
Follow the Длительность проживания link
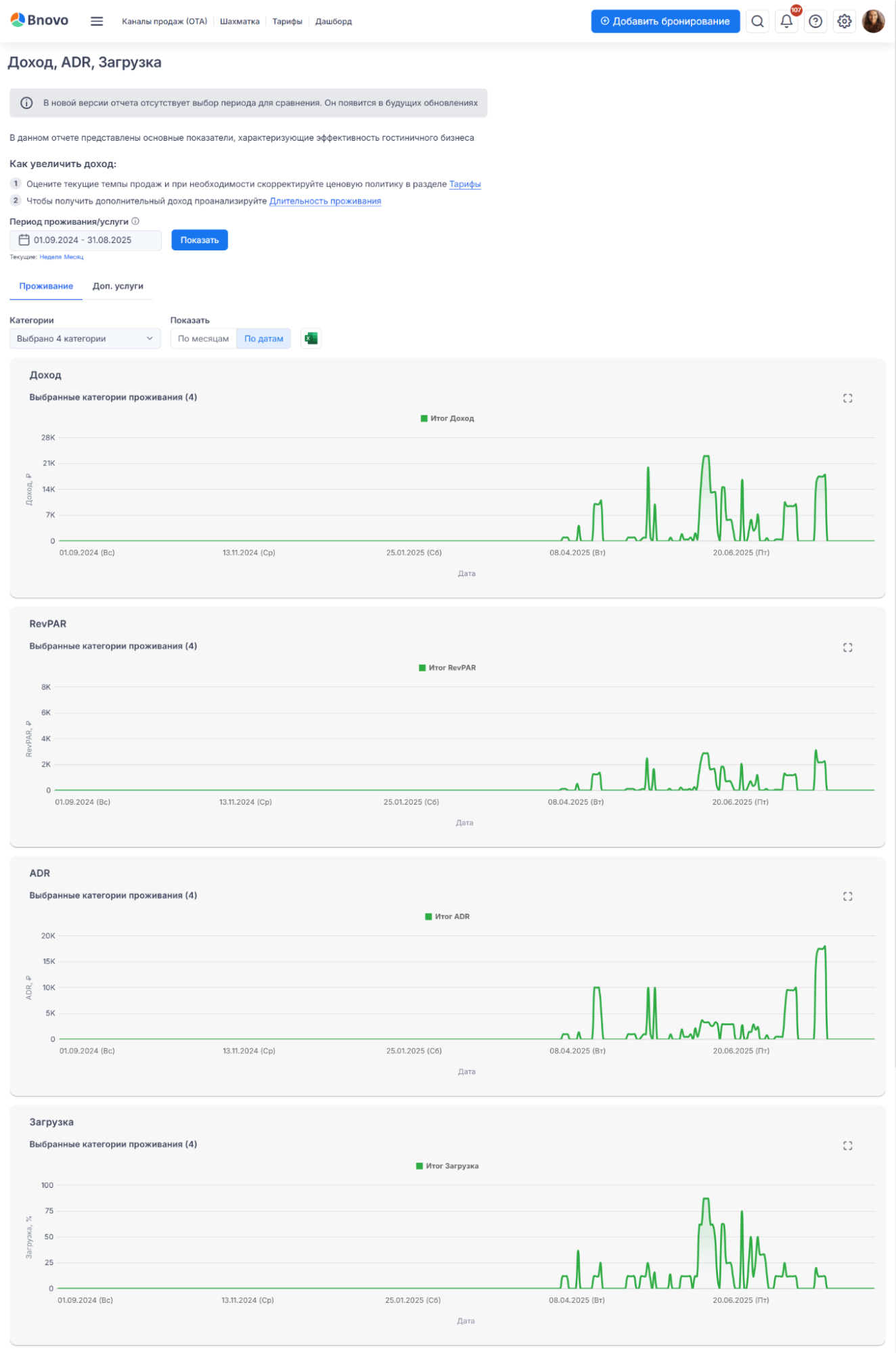[x=325, y=201]
